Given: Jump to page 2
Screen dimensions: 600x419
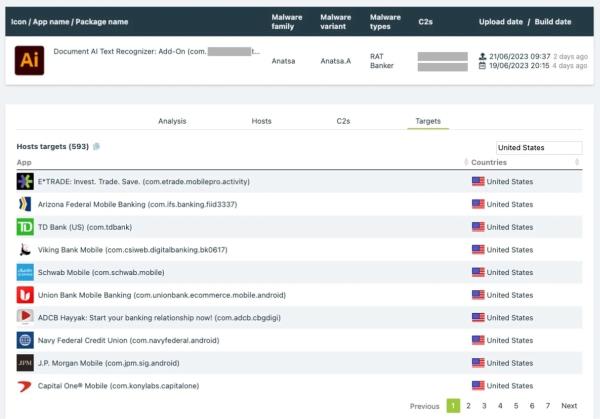Looking at the screenshot, I should tap(468, 406).
